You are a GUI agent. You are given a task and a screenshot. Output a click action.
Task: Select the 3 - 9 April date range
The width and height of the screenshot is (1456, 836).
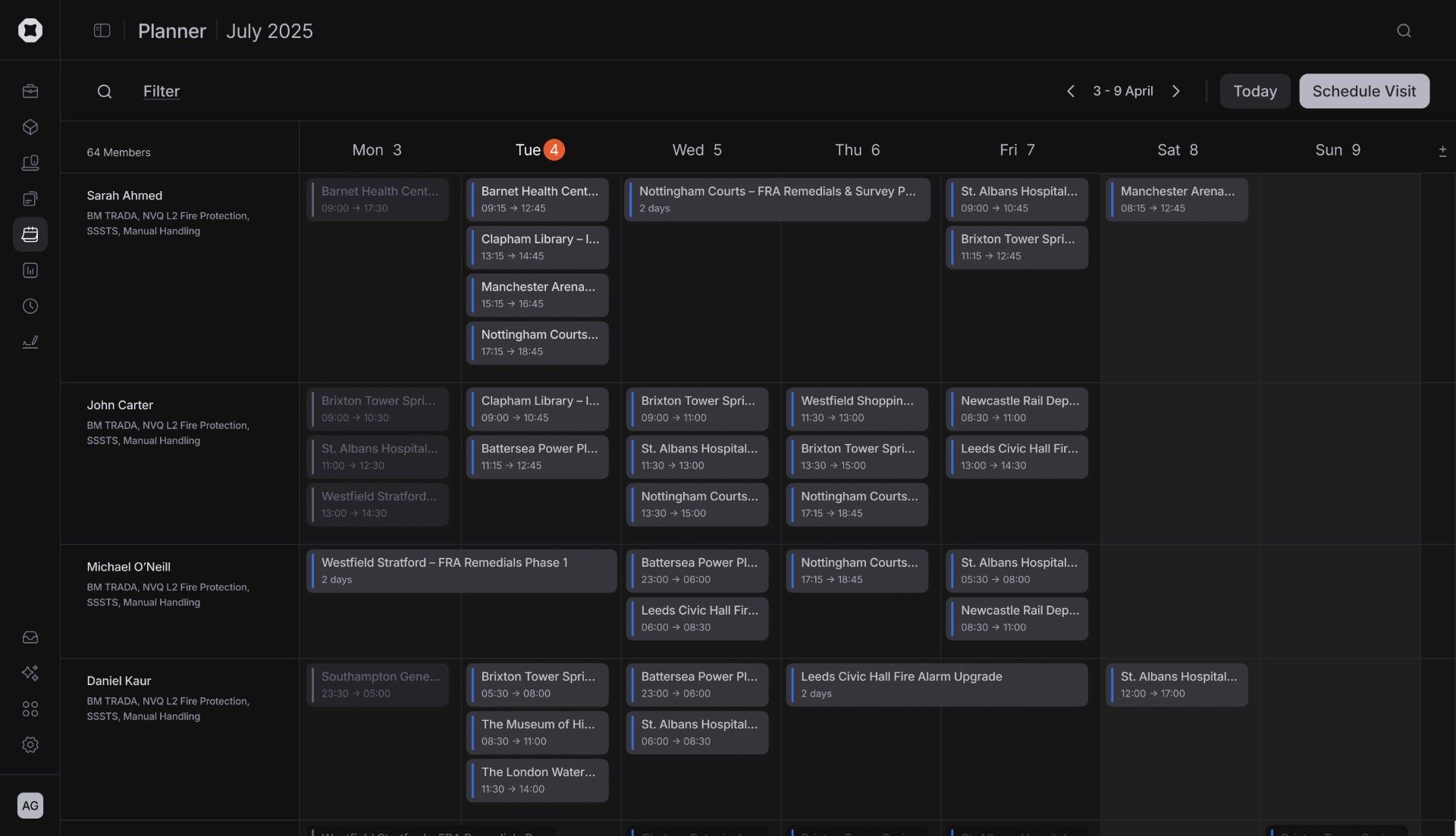click(1123, 91)
